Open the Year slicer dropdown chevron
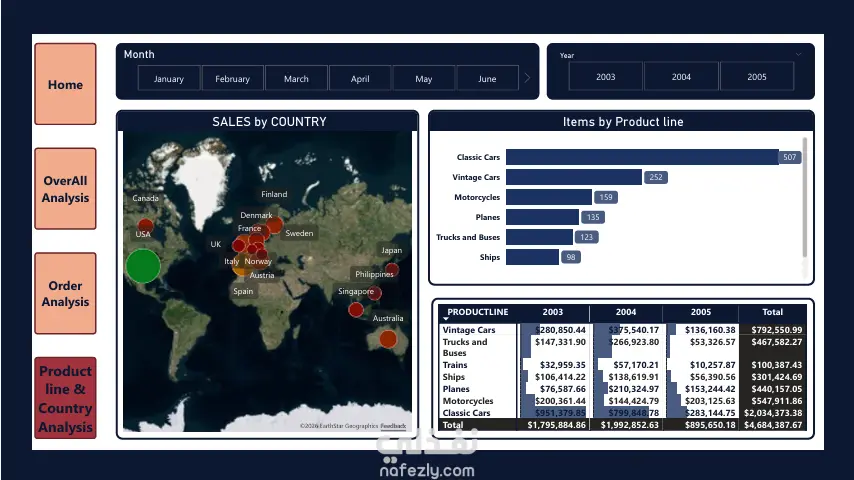Screen dimensions: 854x480 (x=798, y=54)
